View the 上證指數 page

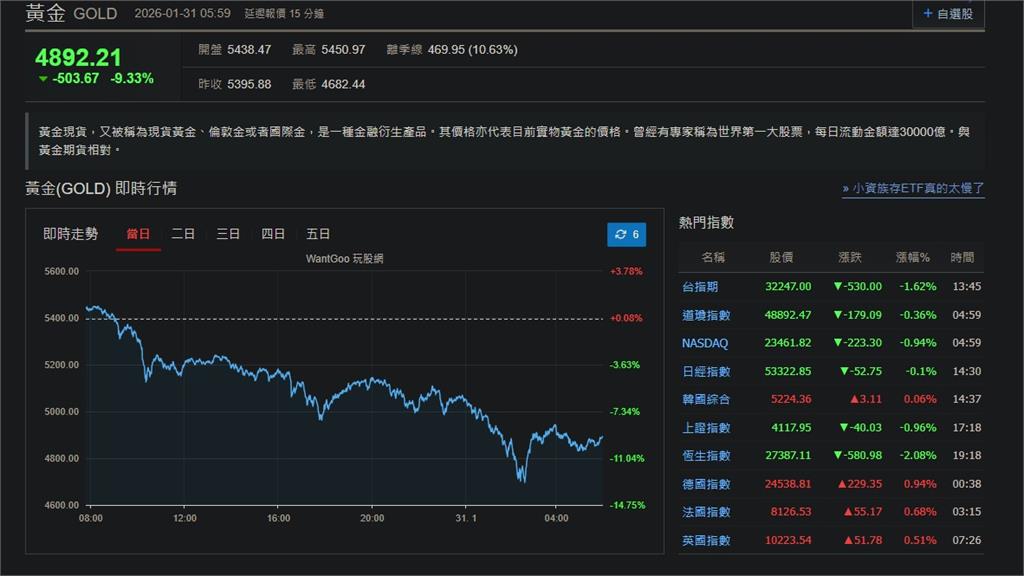coord(705,427)
